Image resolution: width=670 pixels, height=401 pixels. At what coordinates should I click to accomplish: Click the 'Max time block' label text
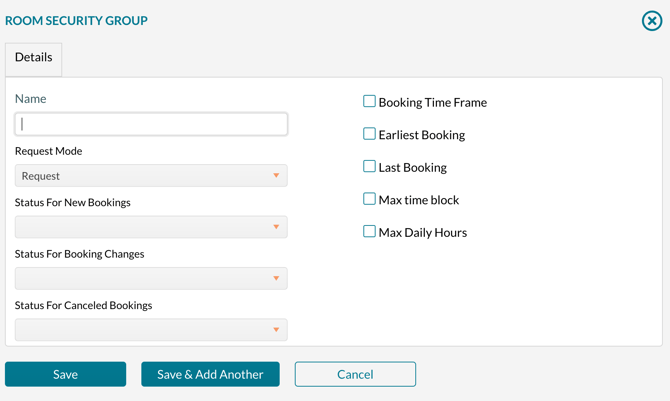click(419, 200)
